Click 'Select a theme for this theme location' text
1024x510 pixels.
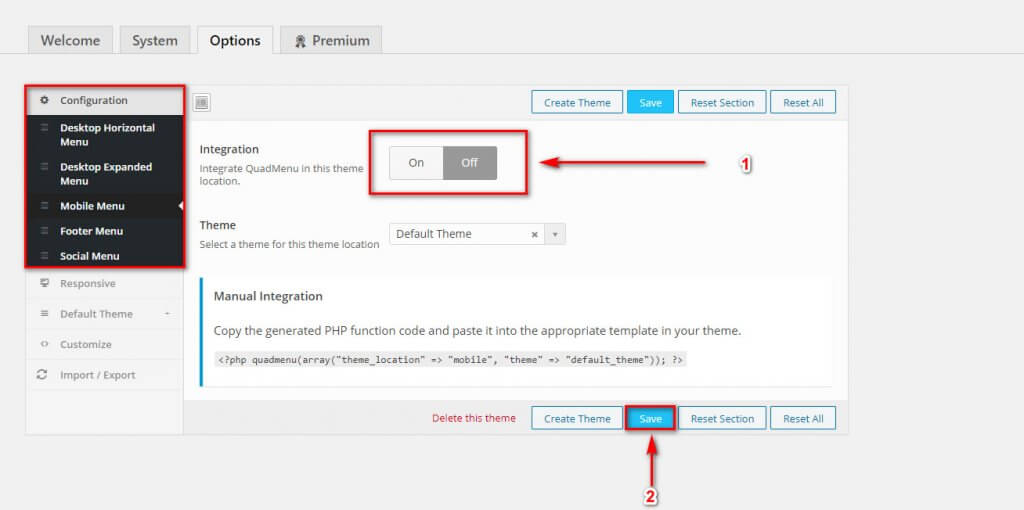pos(289,244)
